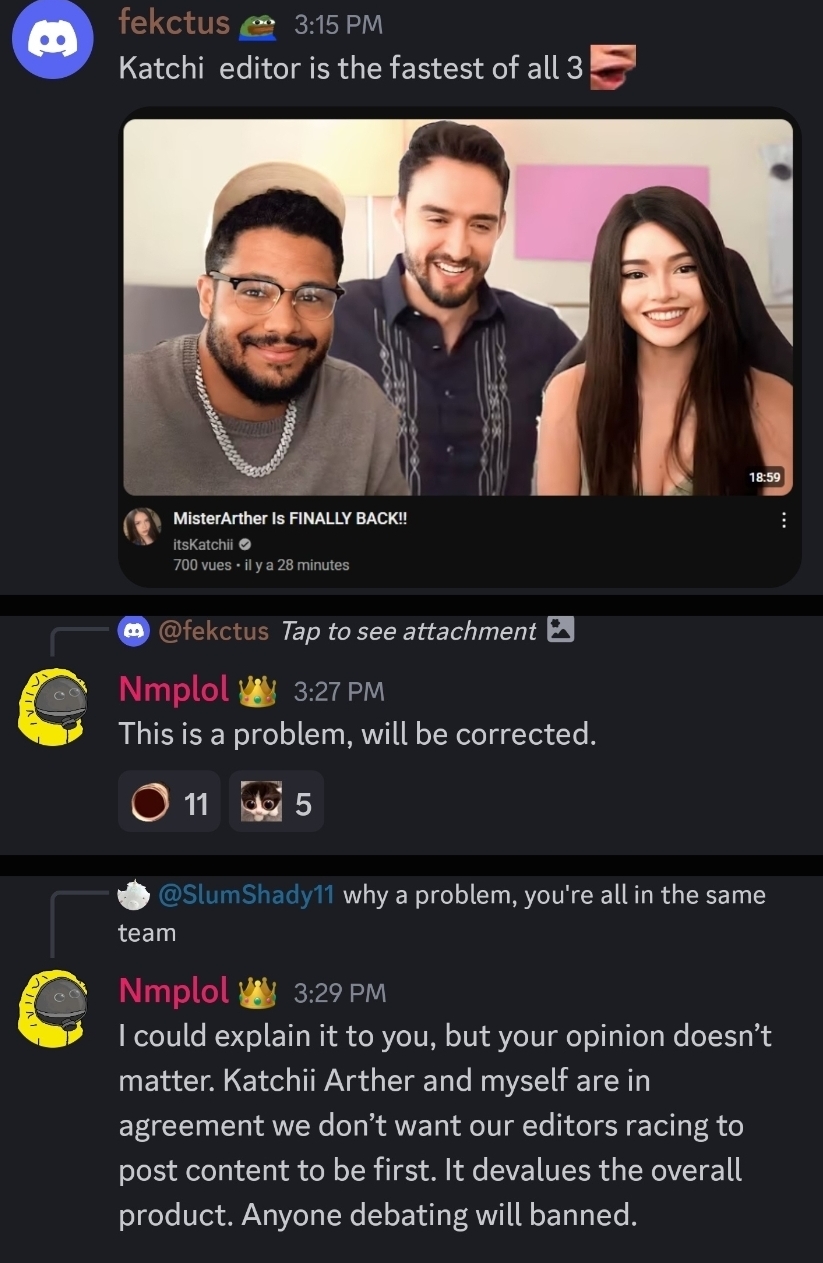
Task: Toggle the cat reaction with 5 votes
Action: point(276,802)
